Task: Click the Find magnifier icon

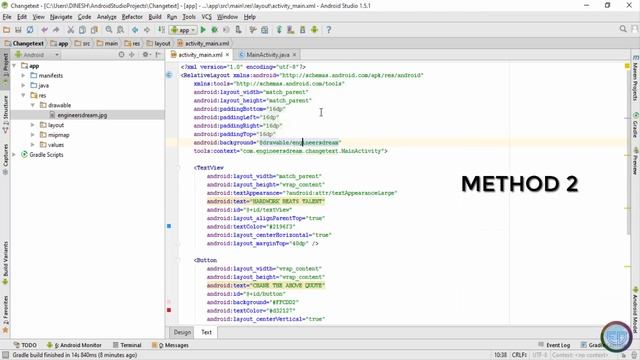Action: (x=109, y=30)
